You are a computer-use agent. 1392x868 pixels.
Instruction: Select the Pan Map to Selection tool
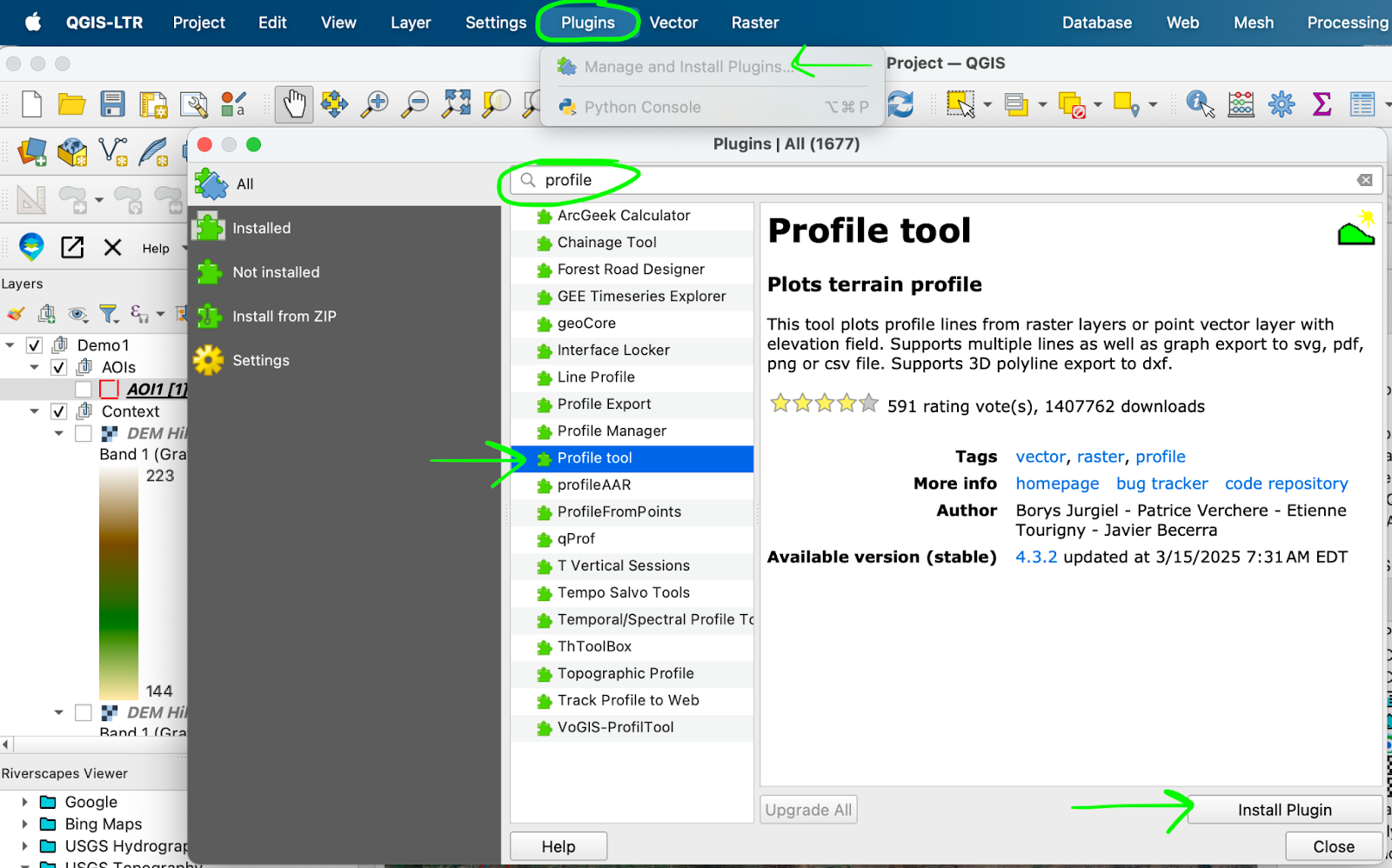pyautogui.click(x=334, y=104)
